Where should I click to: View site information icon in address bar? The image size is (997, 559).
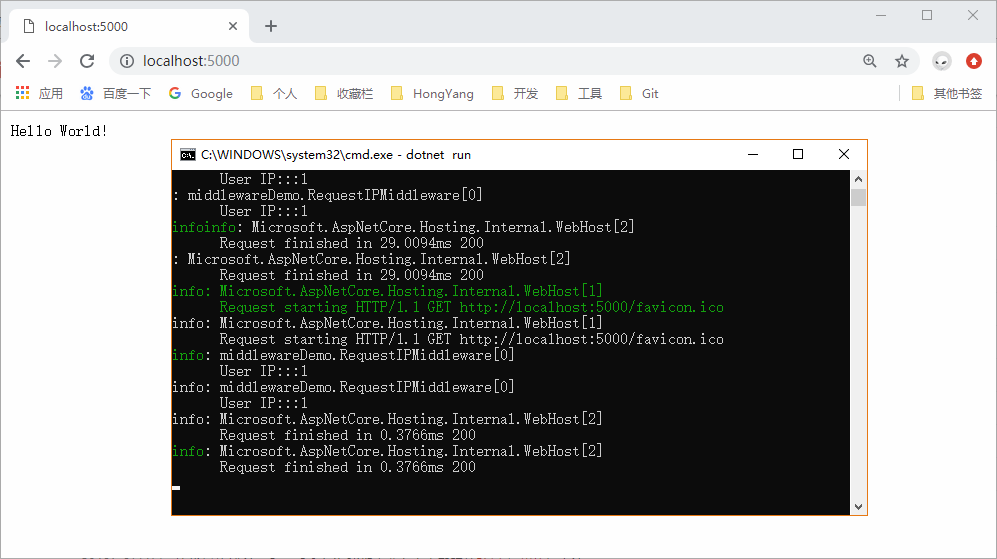[127, 61]
